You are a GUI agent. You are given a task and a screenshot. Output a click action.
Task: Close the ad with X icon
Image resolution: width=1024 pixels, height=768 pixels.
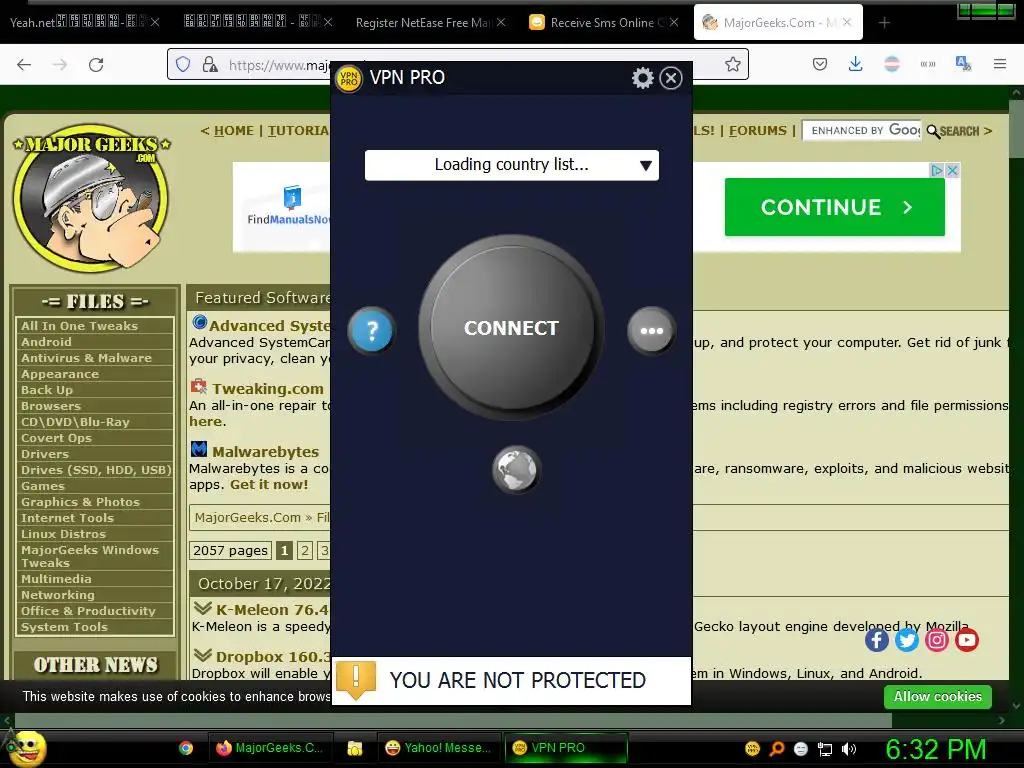click(x=952, y=170)
